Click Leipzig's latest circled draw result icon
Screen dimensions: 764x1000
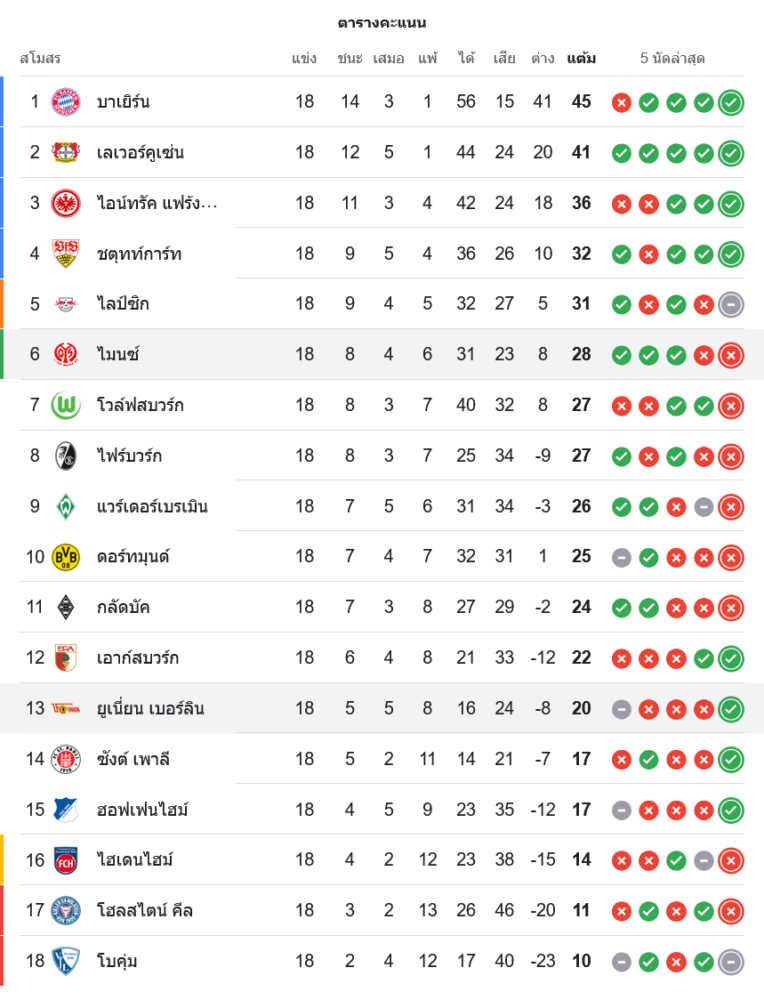click(x=731, y=304)
